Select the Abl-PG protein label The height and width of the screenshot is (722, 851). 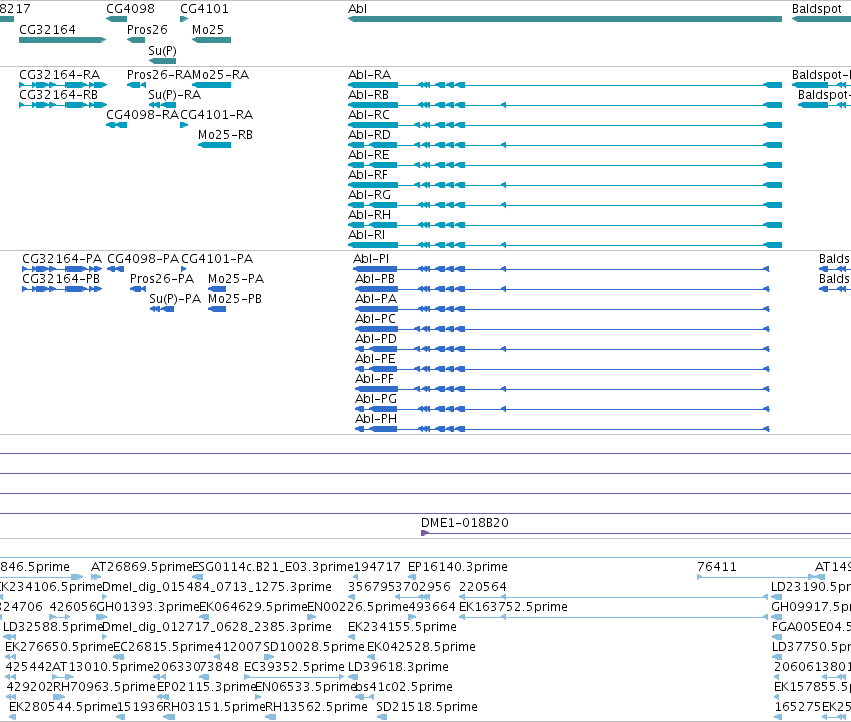click(x=376, y=399)
